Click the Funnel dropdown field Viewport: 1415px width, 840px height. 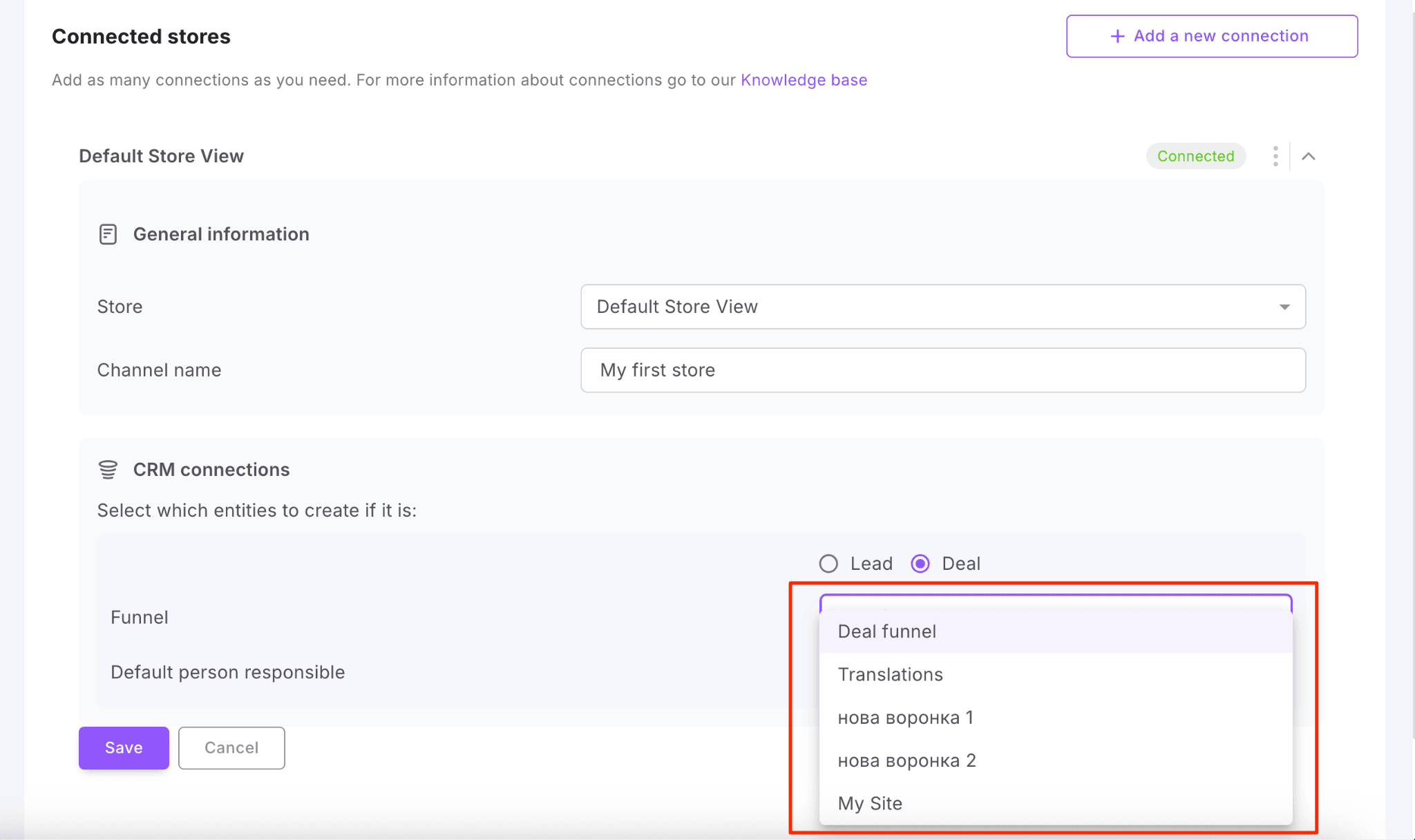[x=1055, y=602]
